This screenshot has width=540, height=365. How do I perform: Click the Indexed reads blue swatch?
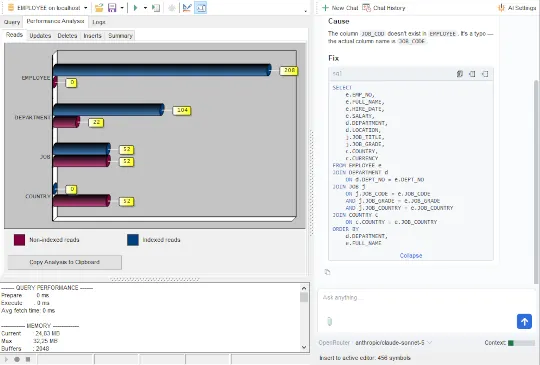(133, 240)
